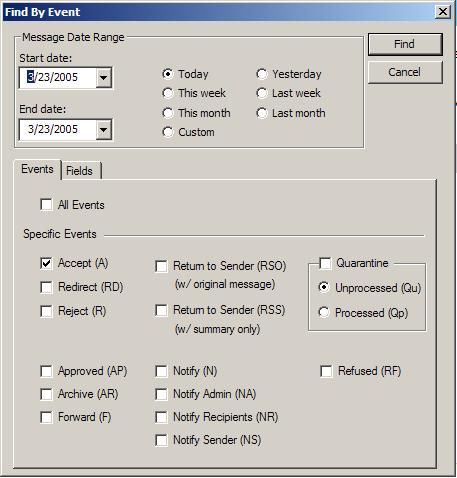Select the Events tab
This screenshot has width=457, height=478.
click(37, 169)
